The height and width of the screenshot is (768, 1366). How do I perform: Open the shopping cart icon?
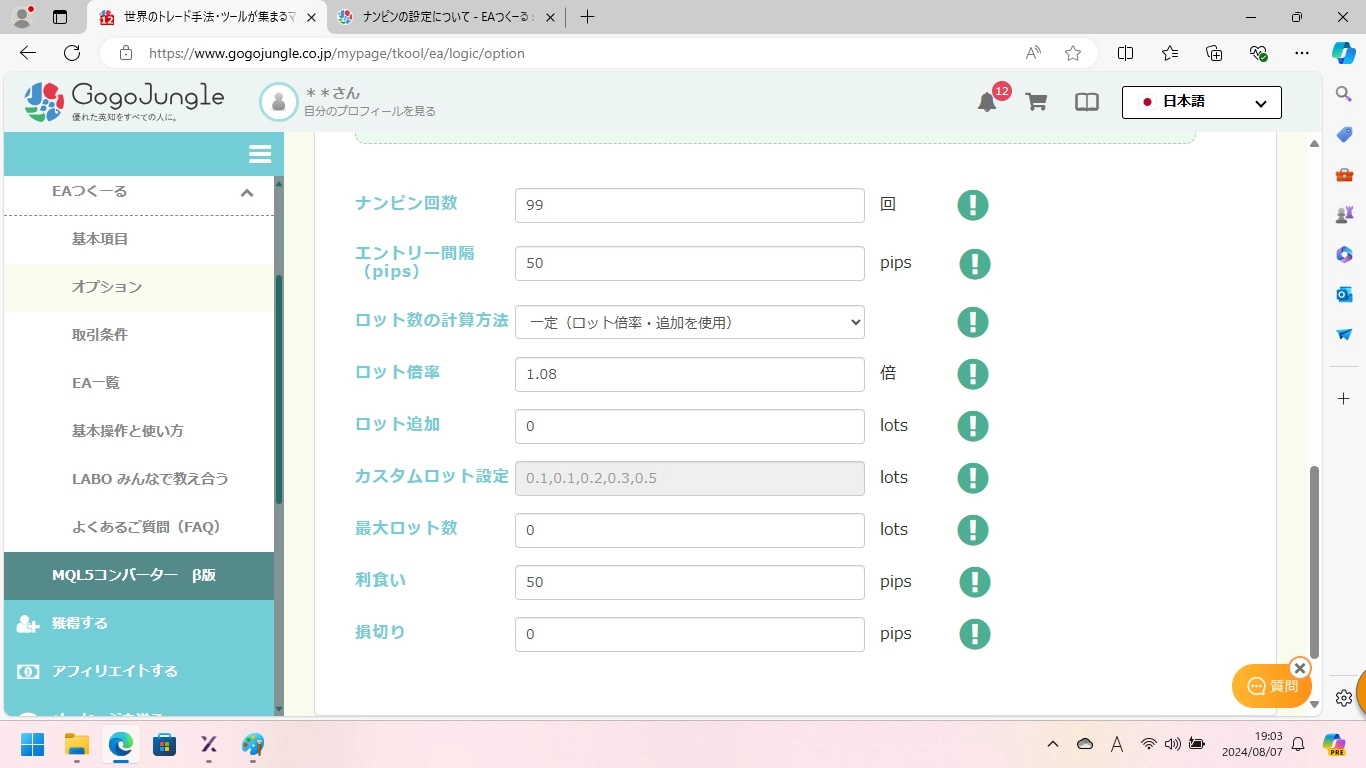pyautogui.click(x=1036, y=100)
